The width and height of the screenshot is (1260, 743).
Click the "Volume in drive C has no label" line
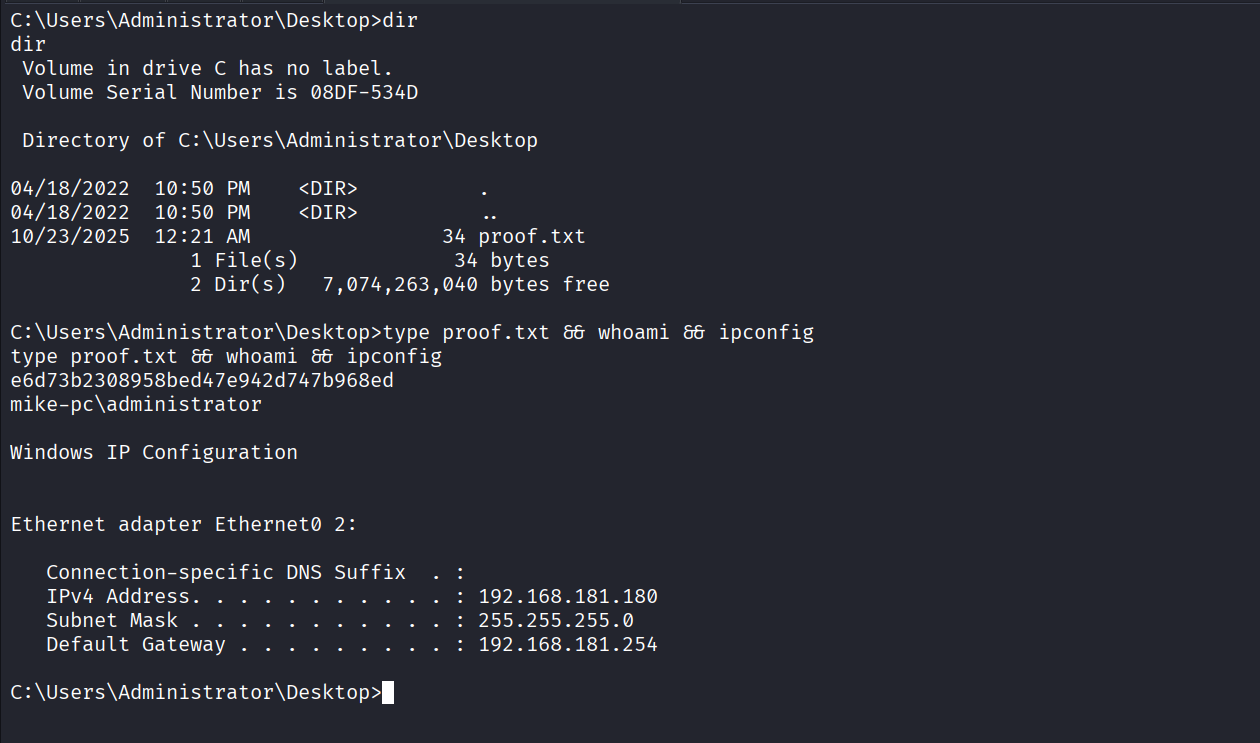(207, 69)
